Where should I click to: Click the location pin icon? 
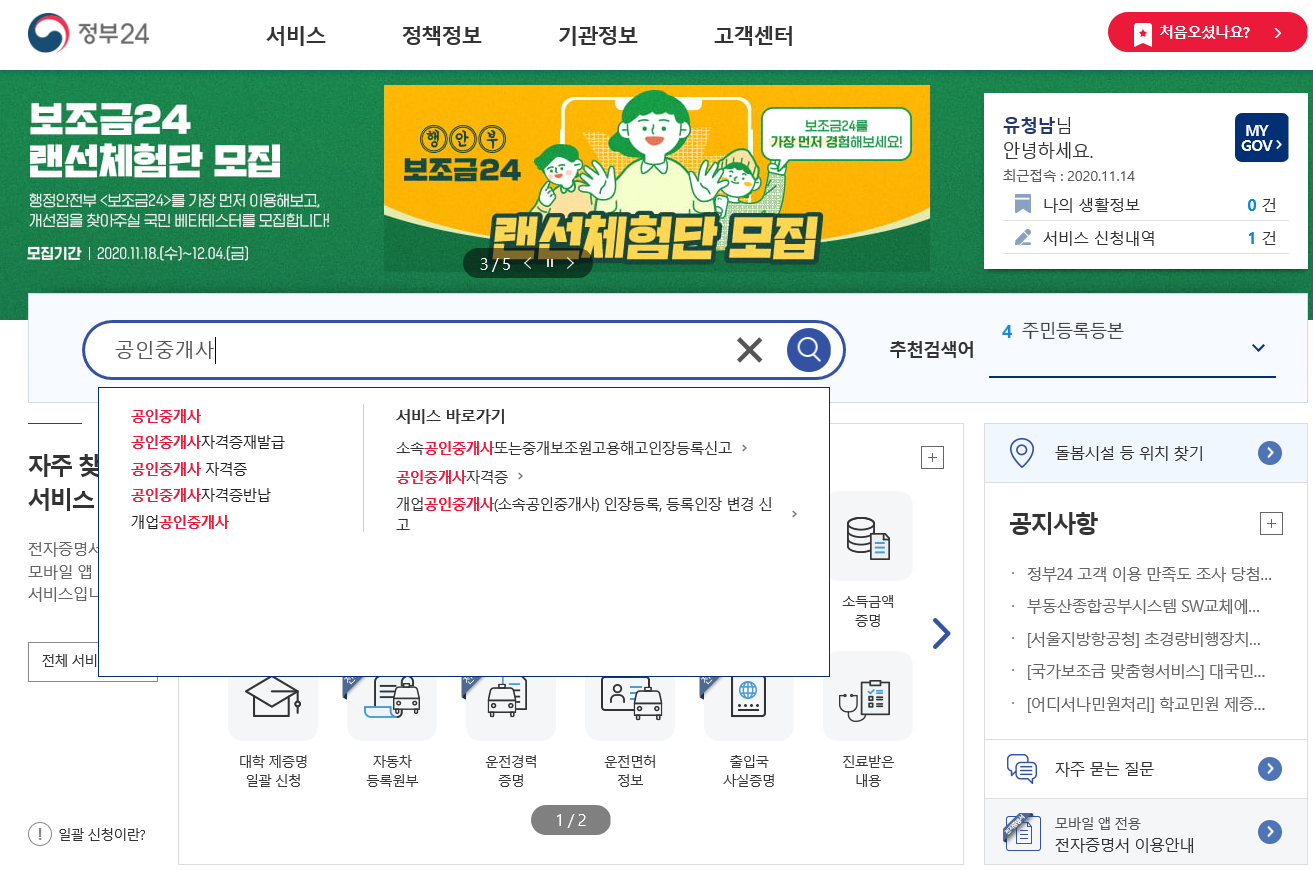1021,453
